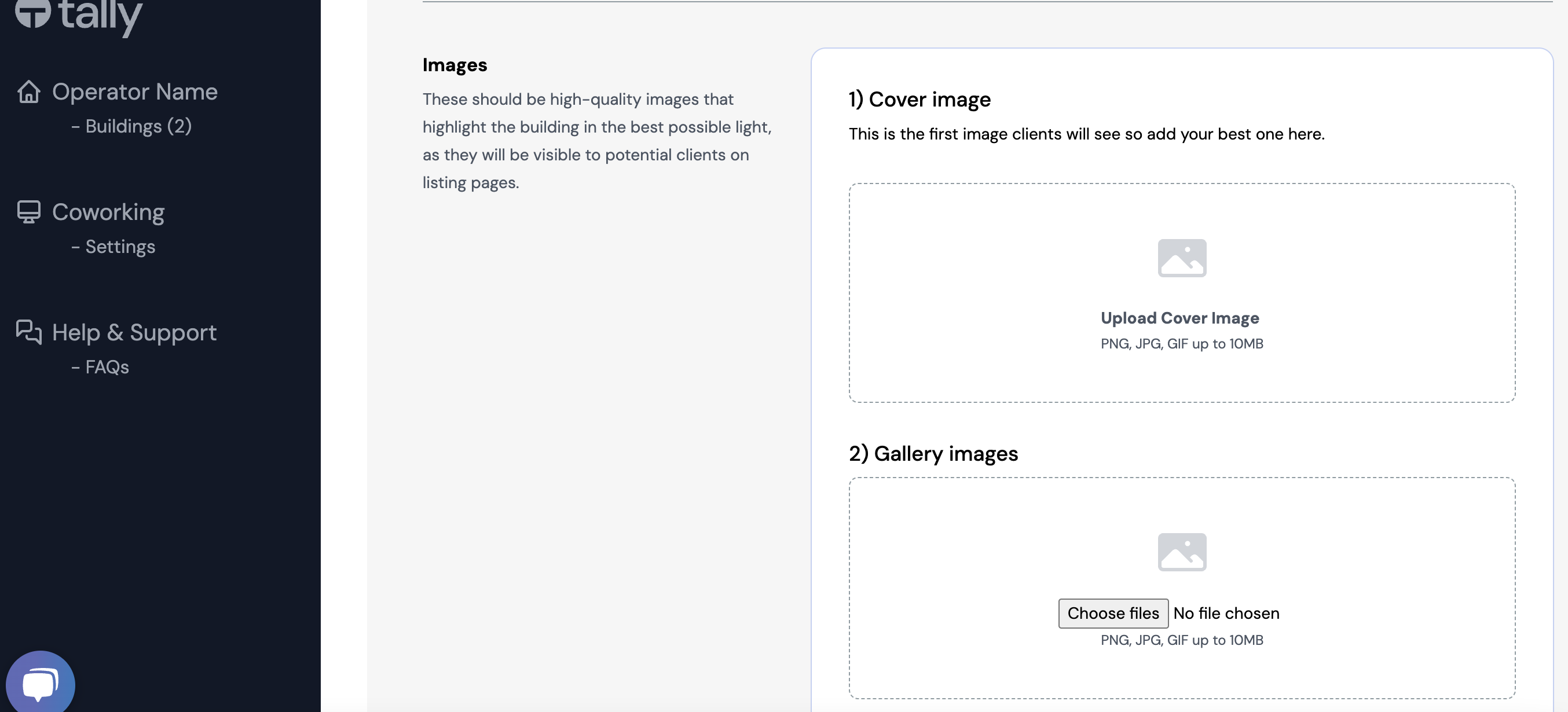The height and width of the screenshot is (712, 1568).
Task: Click the Help & Support chat icon
Action: point(28,332)
